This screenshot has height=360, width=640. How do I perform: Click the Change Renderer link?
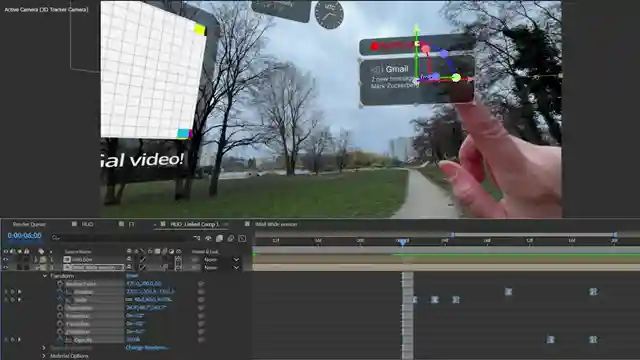(147, 348)
